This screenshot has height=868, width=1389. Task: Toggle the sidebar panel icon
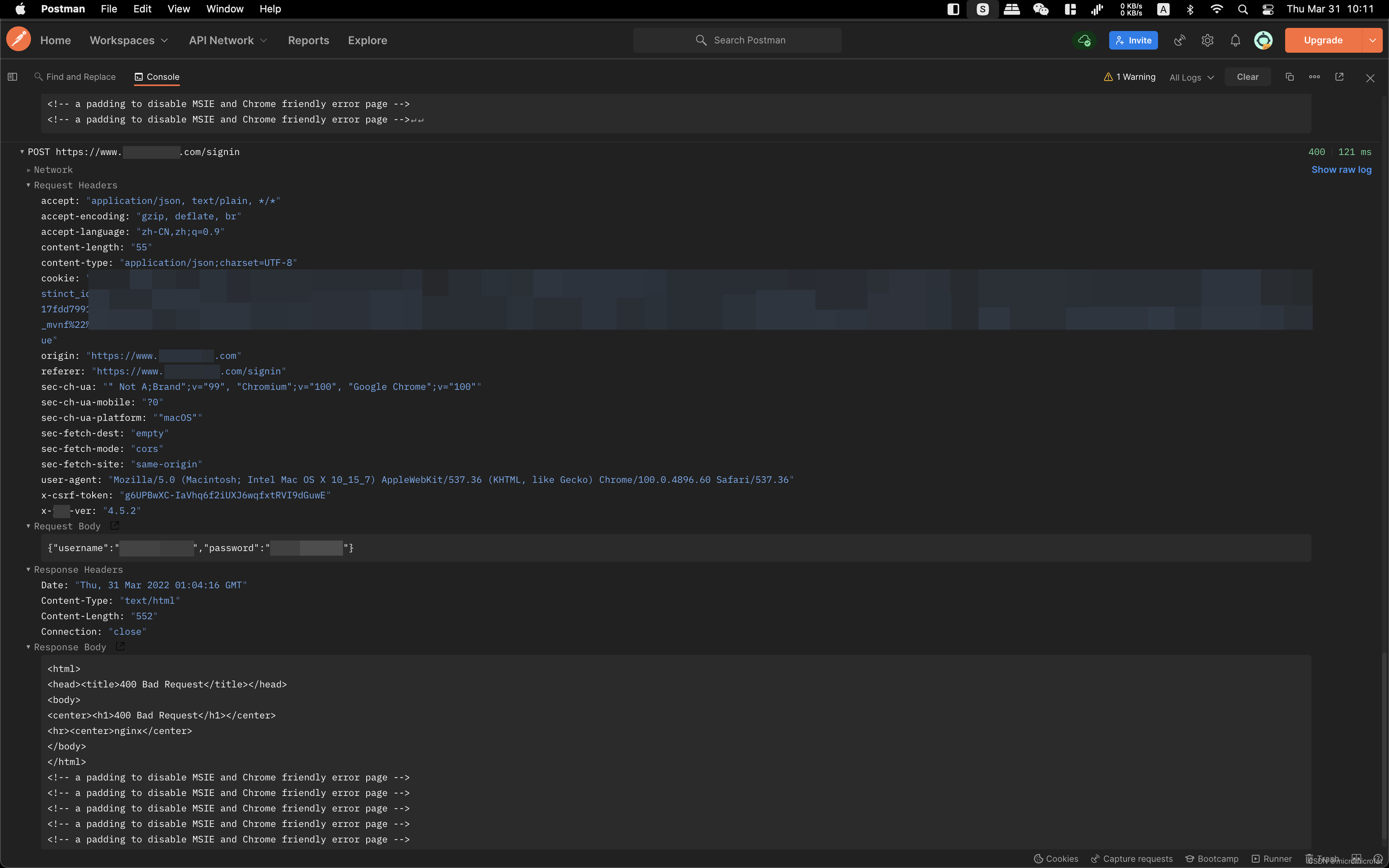coord(12,77)
